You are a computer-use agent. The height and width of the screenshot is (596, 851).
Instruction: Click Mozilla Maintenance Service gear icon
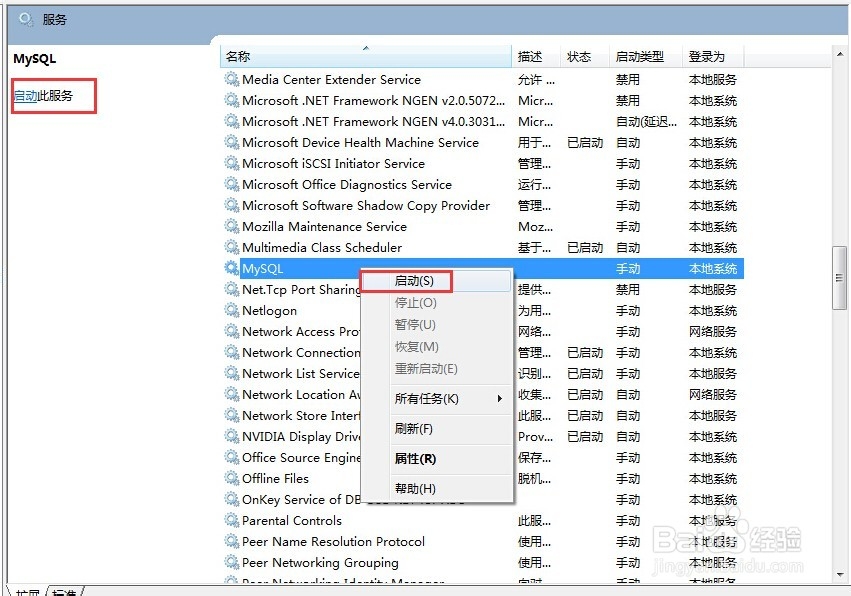click(232, 226)
